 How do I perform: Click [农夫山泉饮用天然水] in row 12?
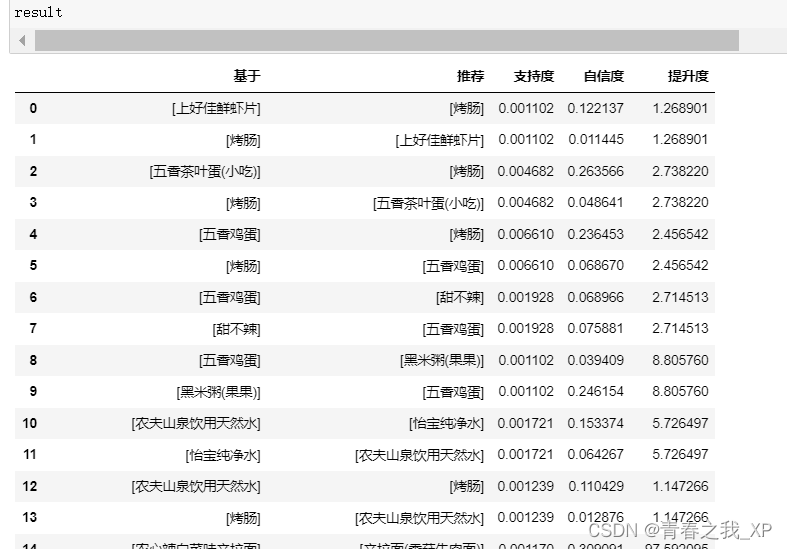(x=196, y=486)
